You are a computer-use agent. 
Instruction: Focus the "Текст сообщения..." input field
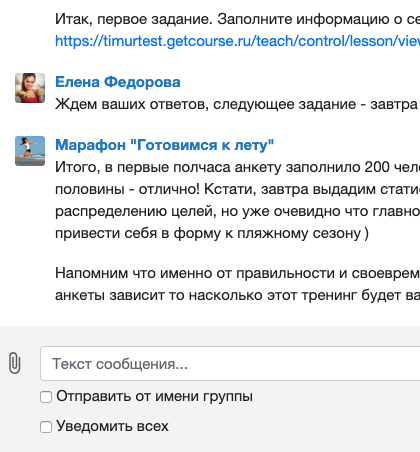(230, 363)
